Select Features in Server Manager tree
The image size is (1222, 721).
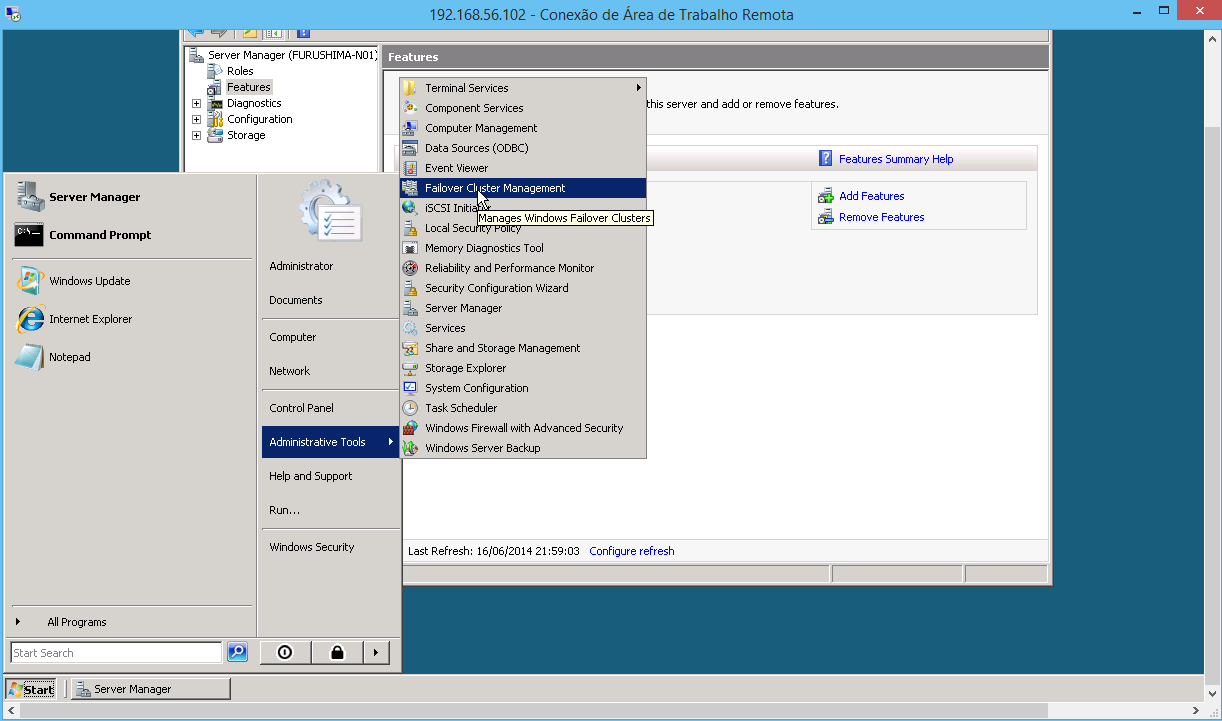[249, 87]
